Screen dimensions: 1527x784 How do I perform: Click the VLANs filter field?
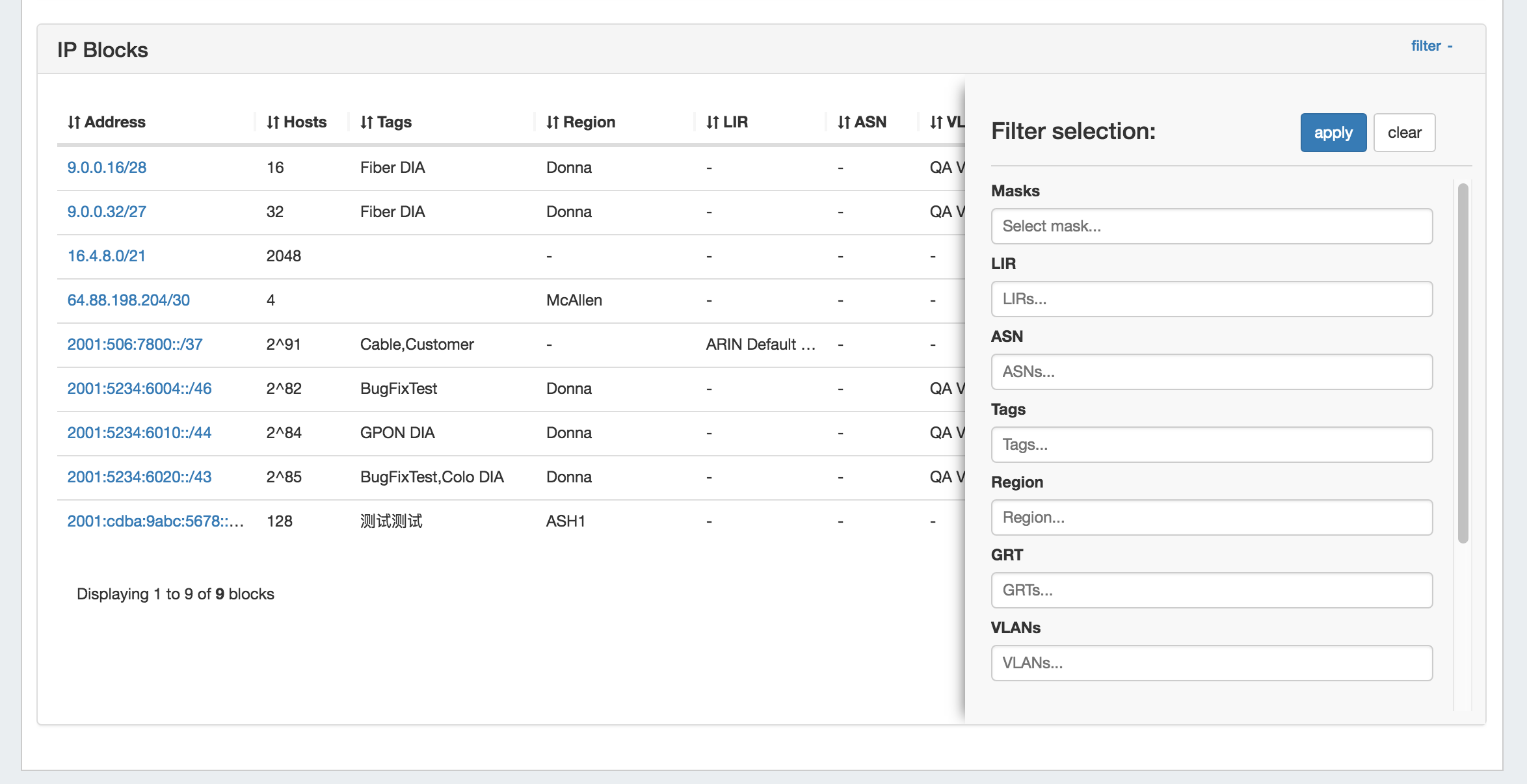tap(1211, 663)
